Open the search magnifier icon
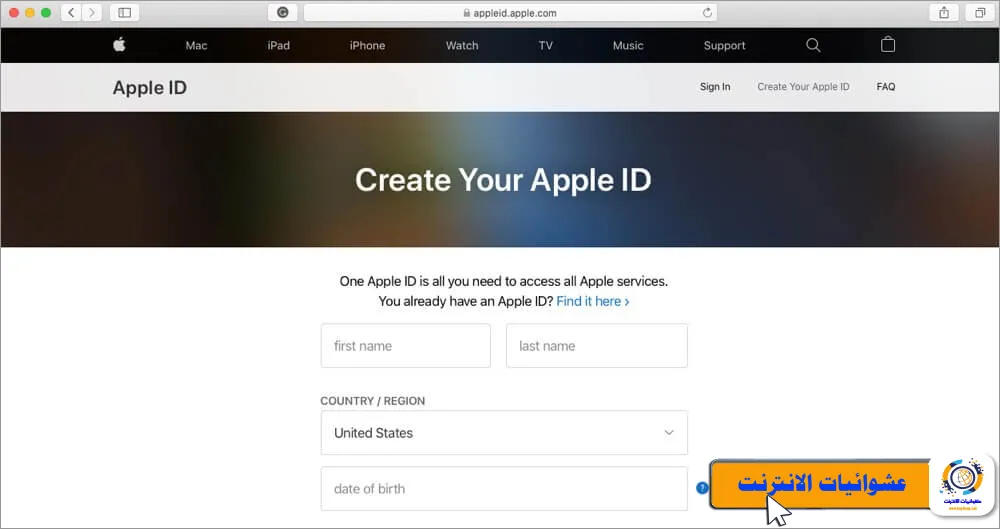 point(813,45)
